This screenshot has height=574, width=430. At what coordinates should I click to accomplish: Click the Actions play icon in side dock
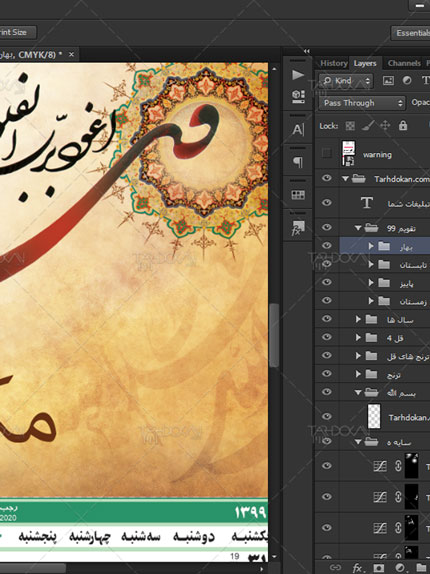tap(298, 75)
